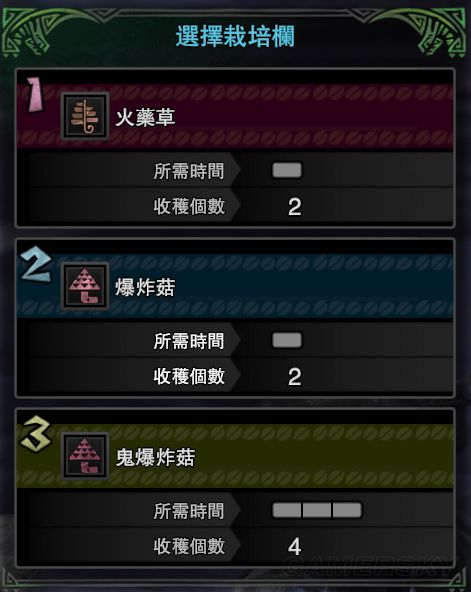Click the 爆炸菇 mushroom icon
Screen dimensions: 471x592
click(85, 286)
